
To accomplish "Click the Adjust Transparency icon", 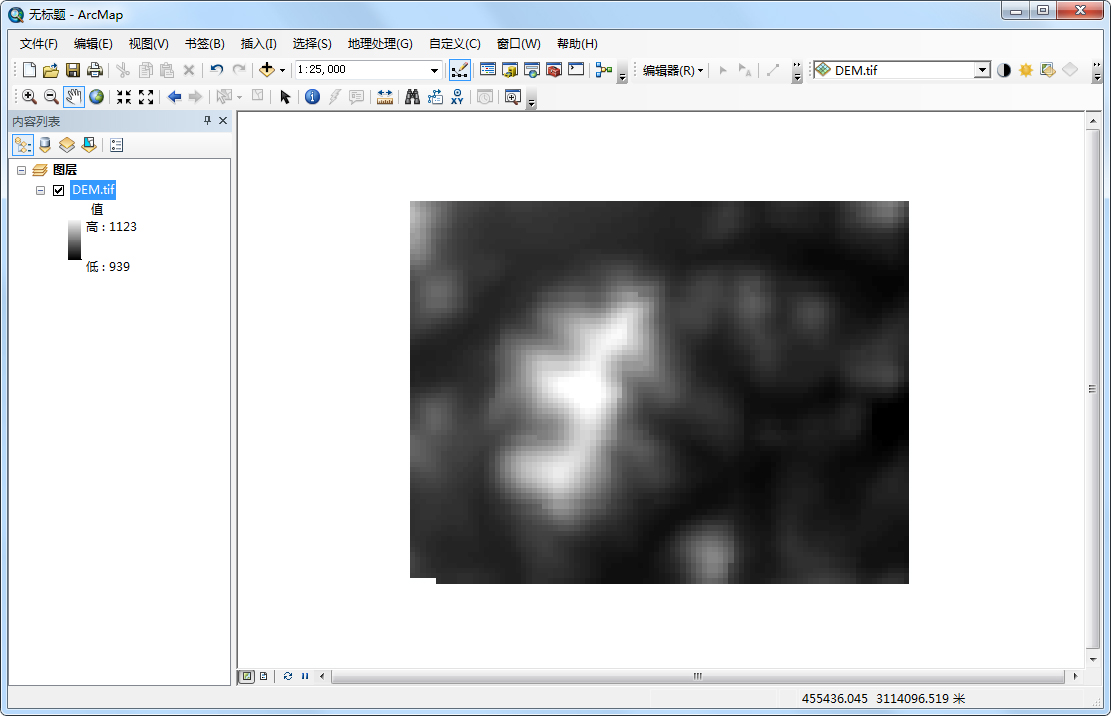I will pos(1048,69).
